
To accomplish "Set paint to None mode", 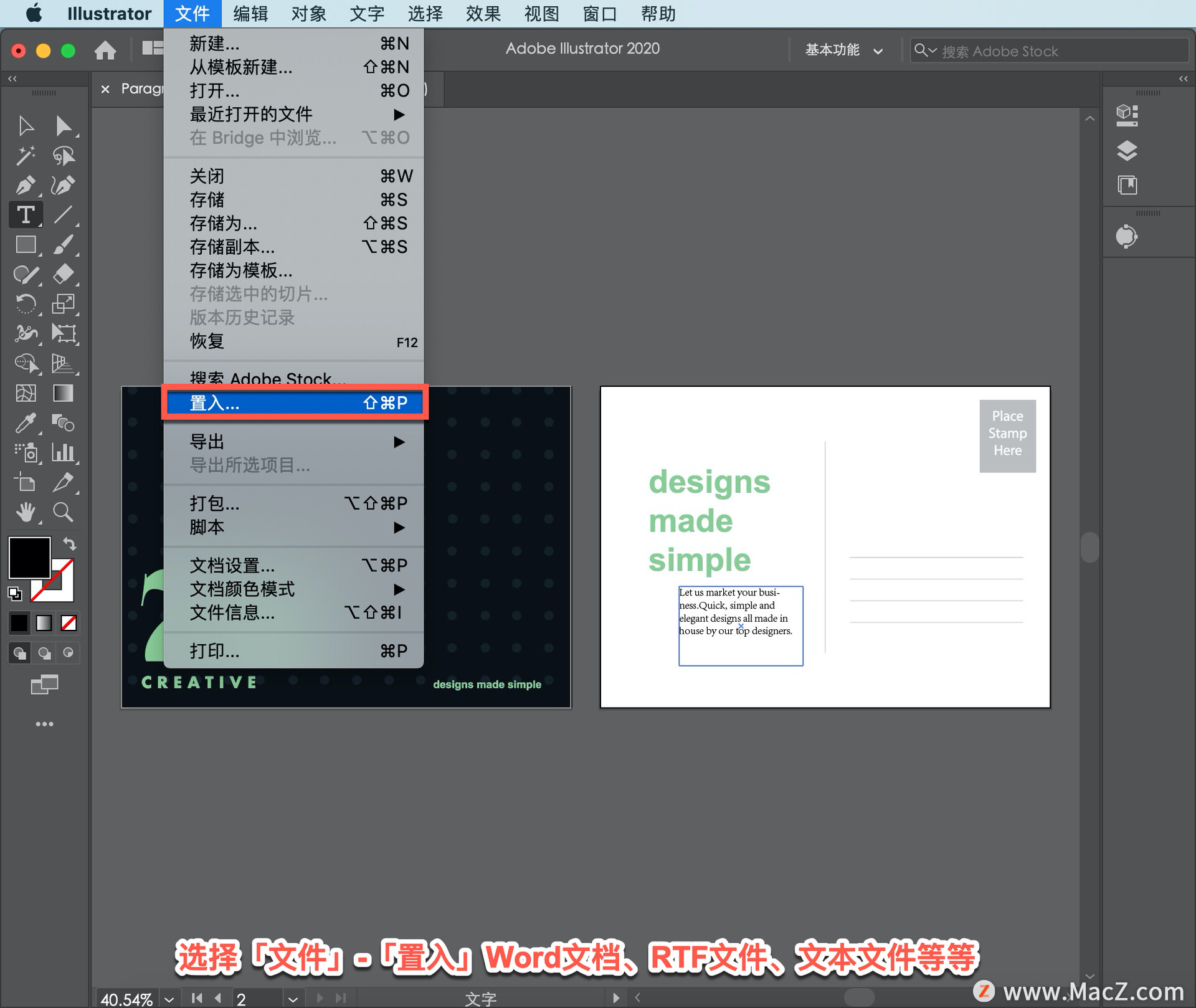I will [69, 622].
